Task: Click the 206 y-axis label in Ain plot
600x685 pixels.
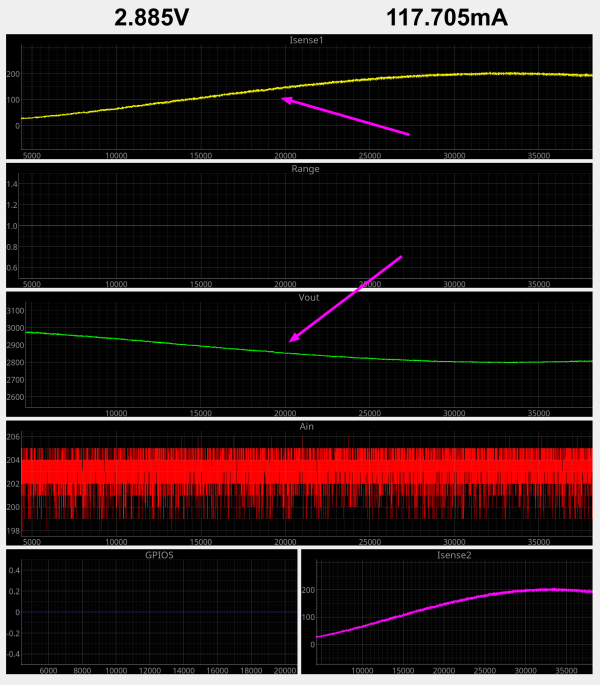Action: [x=13, y=438]
